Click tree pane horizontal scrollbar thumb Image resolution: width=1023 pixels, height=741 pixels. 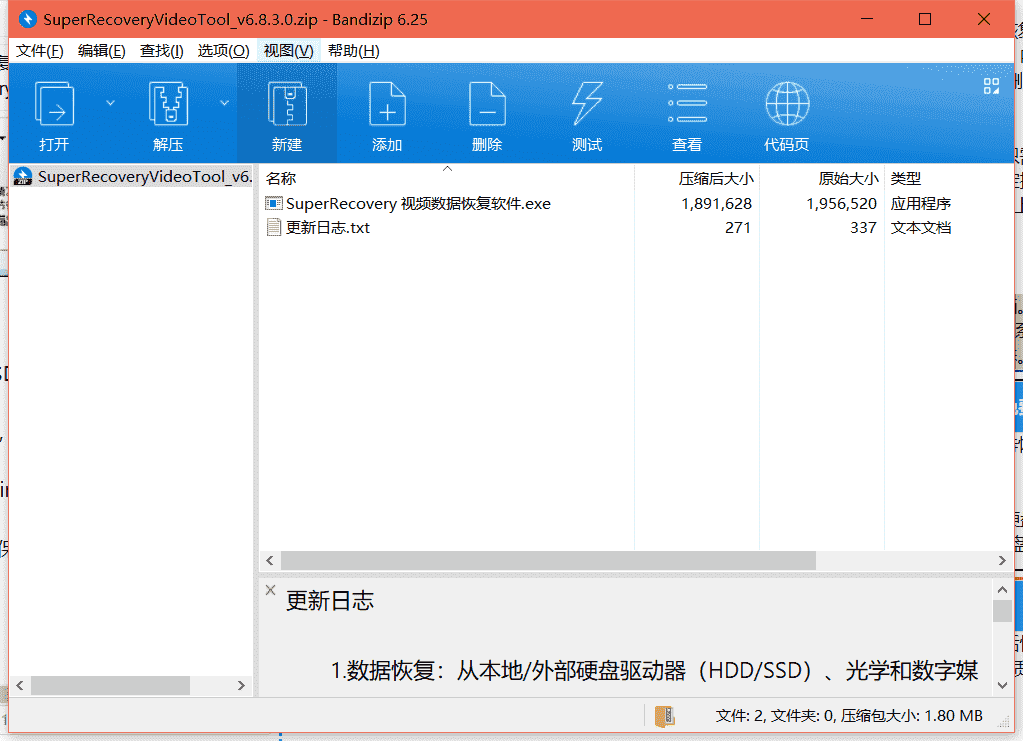coord(110,686)
